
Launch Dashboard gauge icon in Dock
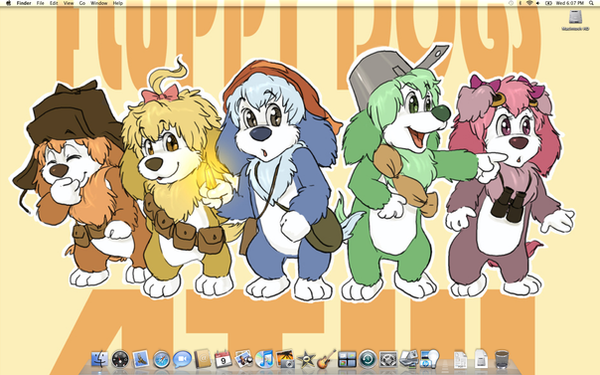[x=120, y=359]
